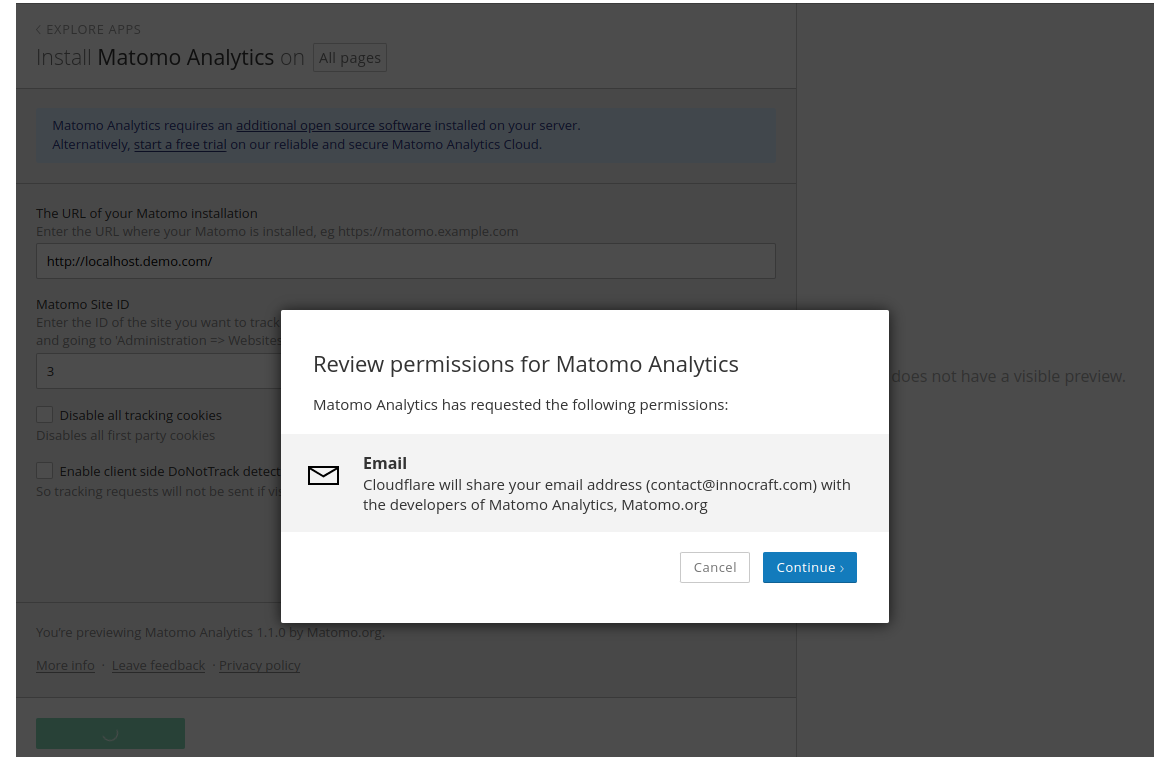
Task: Focus the Matomo installation URL field
Action: click(x=405, y=261)
